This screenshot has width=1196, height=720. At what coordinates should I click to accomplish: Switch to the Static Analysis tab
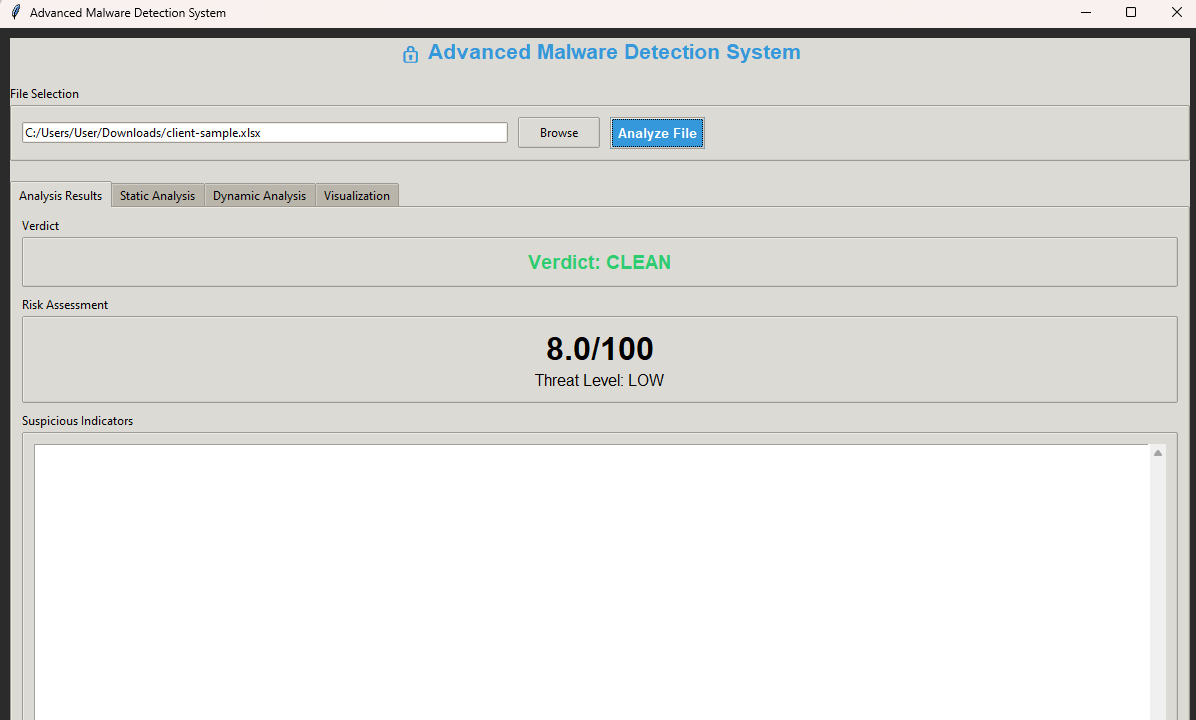[x=157, y=196]
